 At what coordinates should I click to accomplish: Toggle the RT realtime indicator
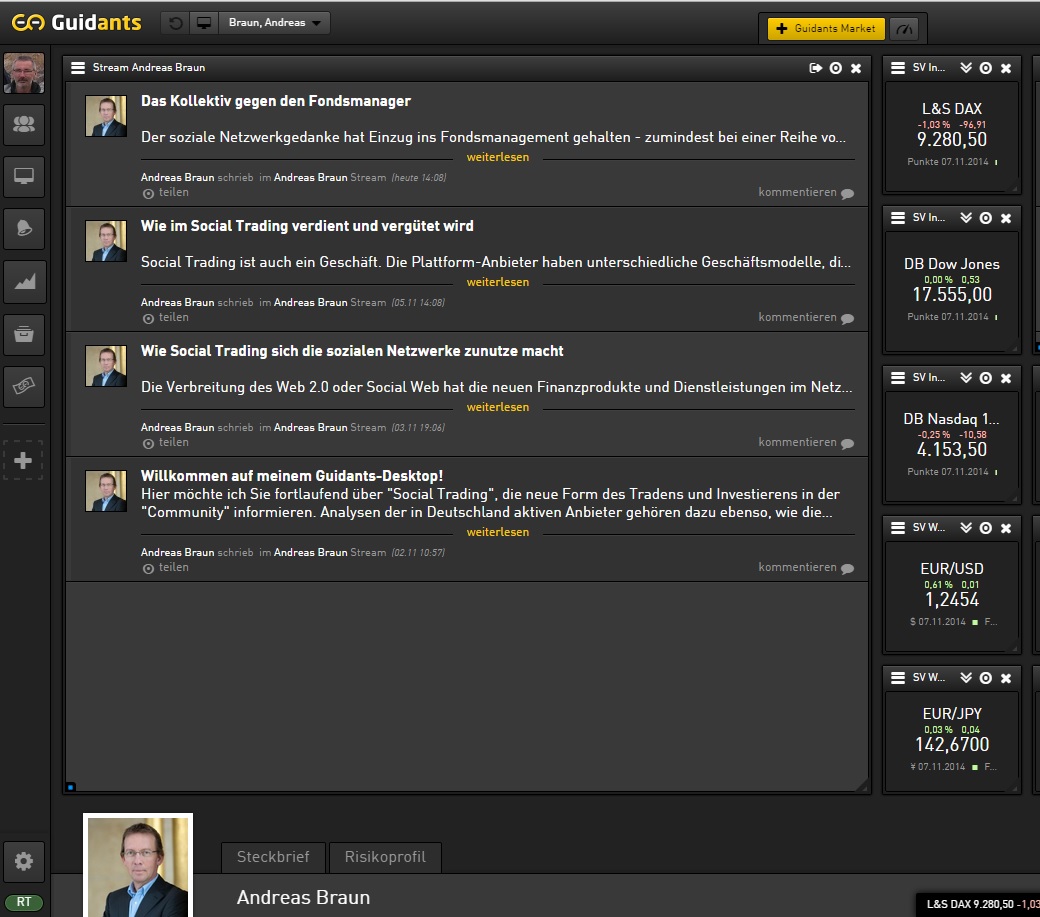tap(23, 902)
